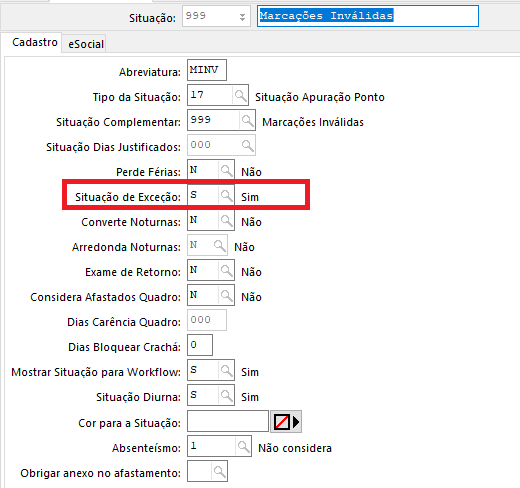The height and width of the screenshot is (488, 520).
Task: Click the Marcações Inválidas description field
Action: [x=368, y=16]
